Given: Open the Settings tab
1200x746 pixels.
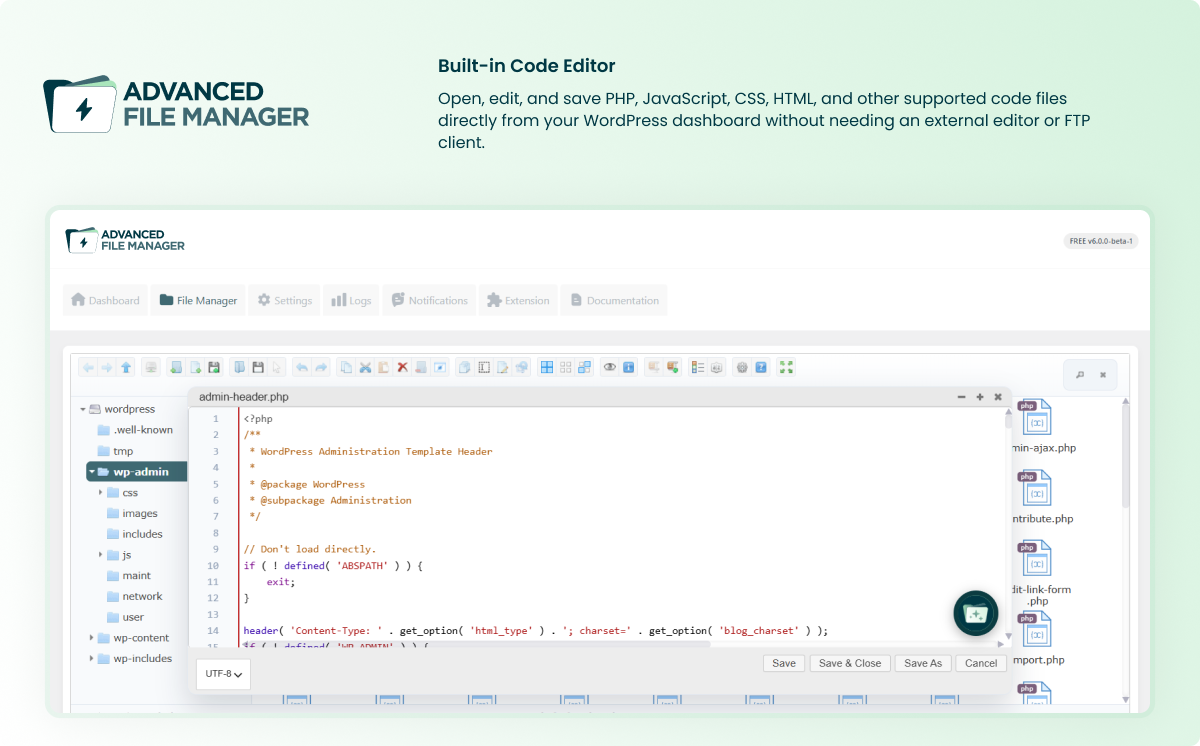Looking at the screenshot, I should click(284, 300).
